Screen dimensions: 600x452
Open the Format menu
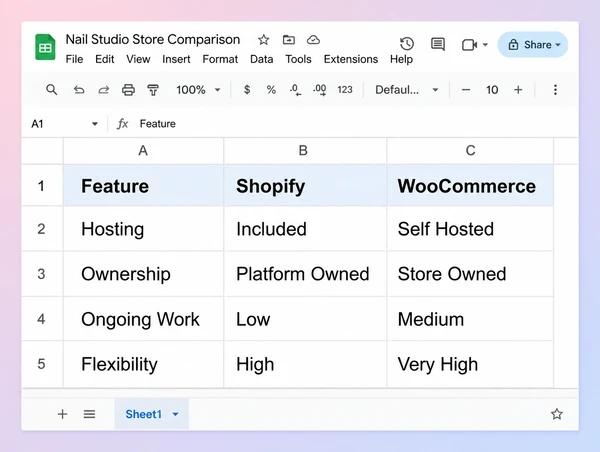pos(220,59)
